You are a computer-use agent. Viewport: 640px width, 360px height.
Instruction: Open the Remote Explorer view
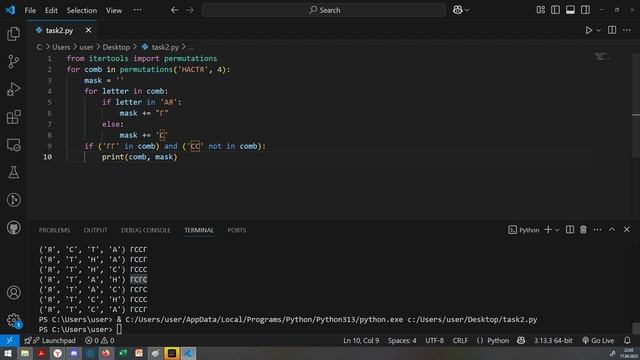tap(13, 145)
